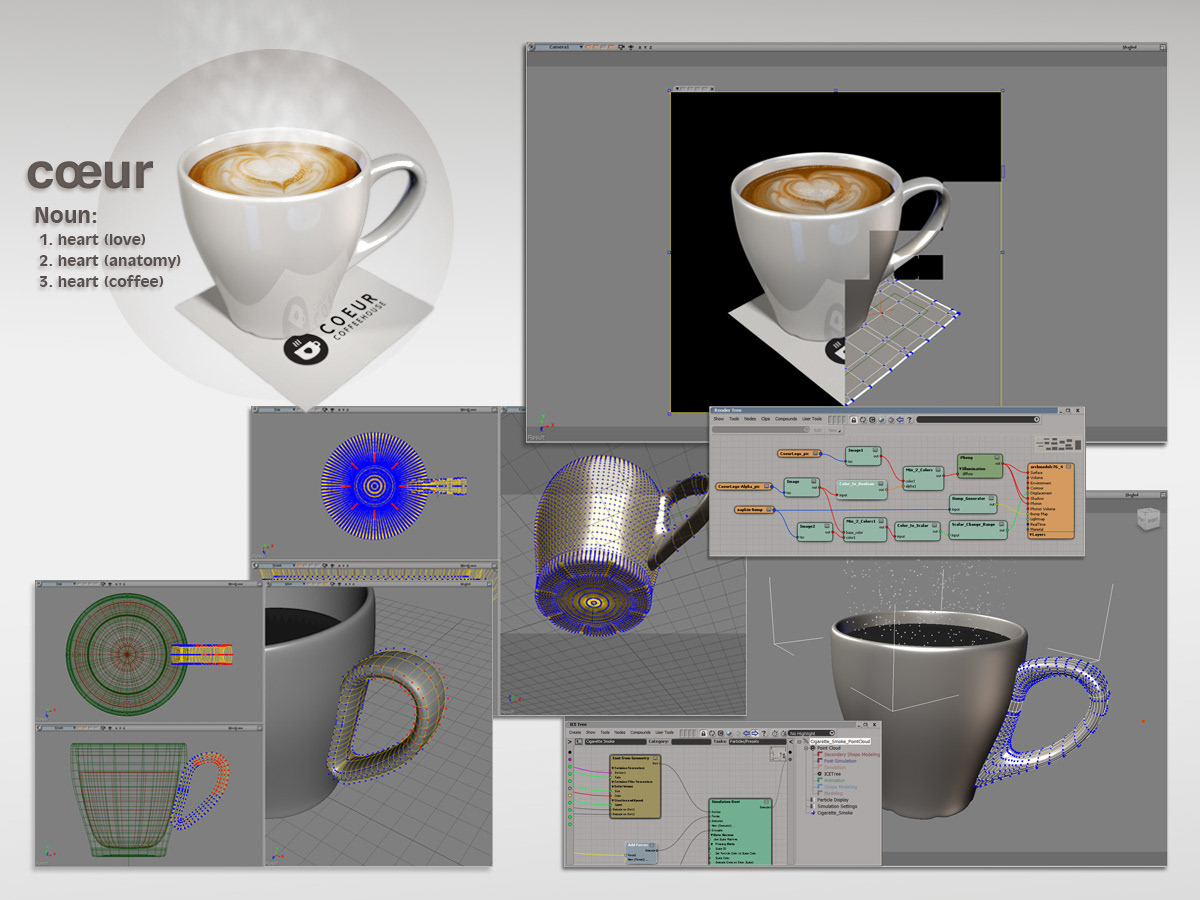Select the Add Forces node
Image resolution: width=1200 pixels, height=900 pixels.
pos(642,852)
